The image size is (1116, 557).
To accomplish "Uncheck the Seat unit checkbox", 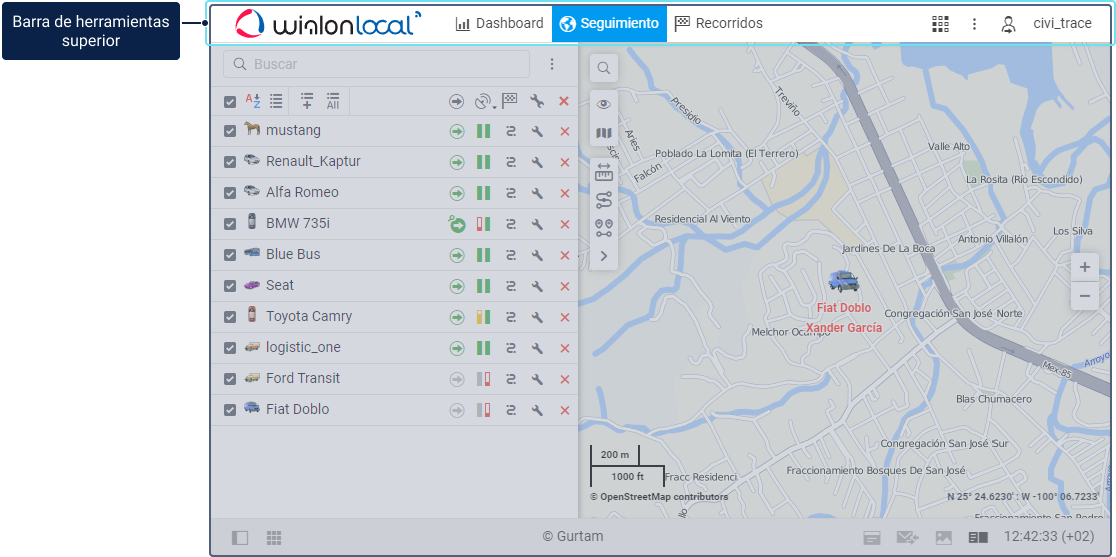I will [x=229, y=286].
